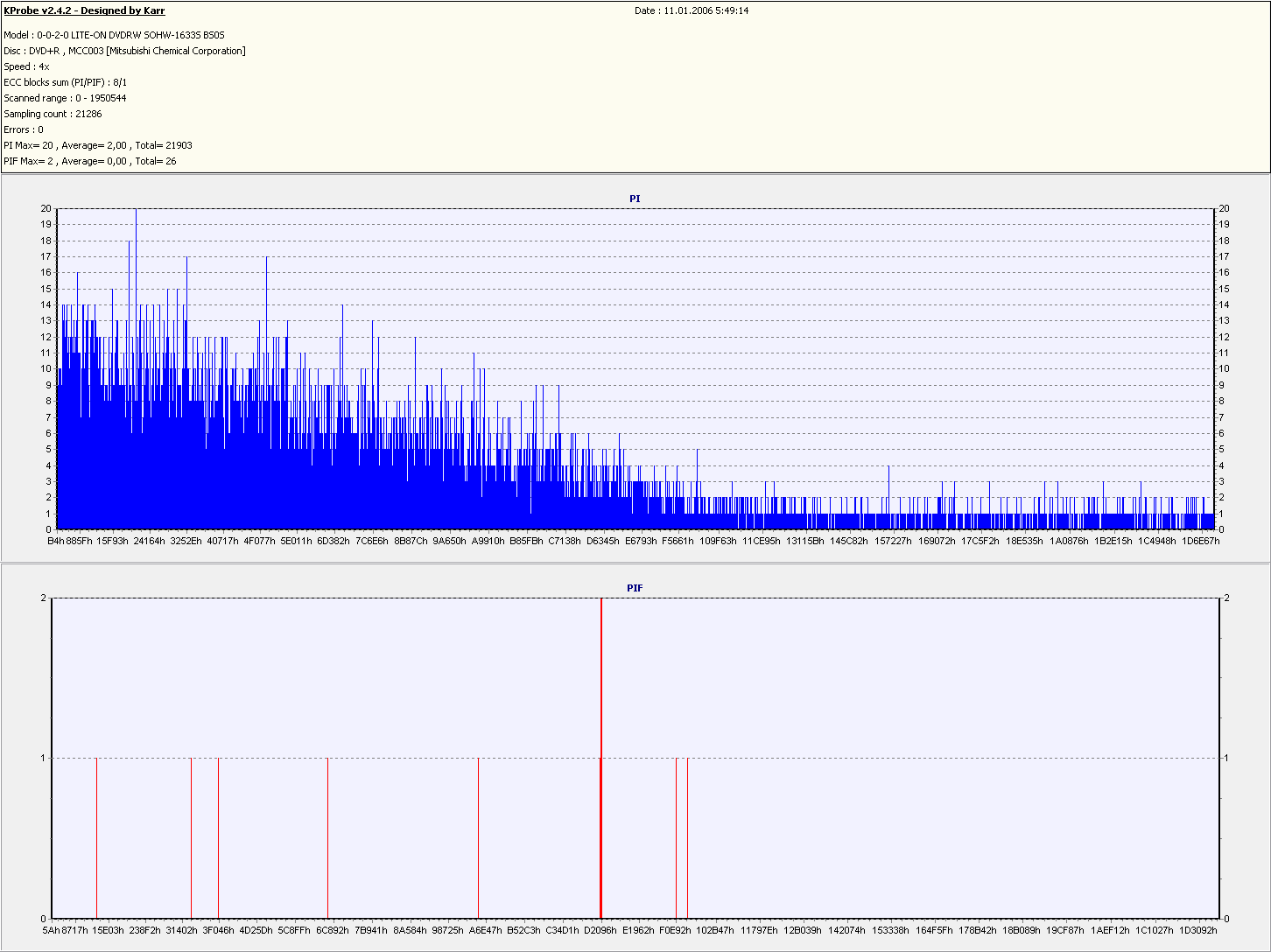Click the PIF chart title
This screenshot has height=952, width=1271.
point(635,588)
